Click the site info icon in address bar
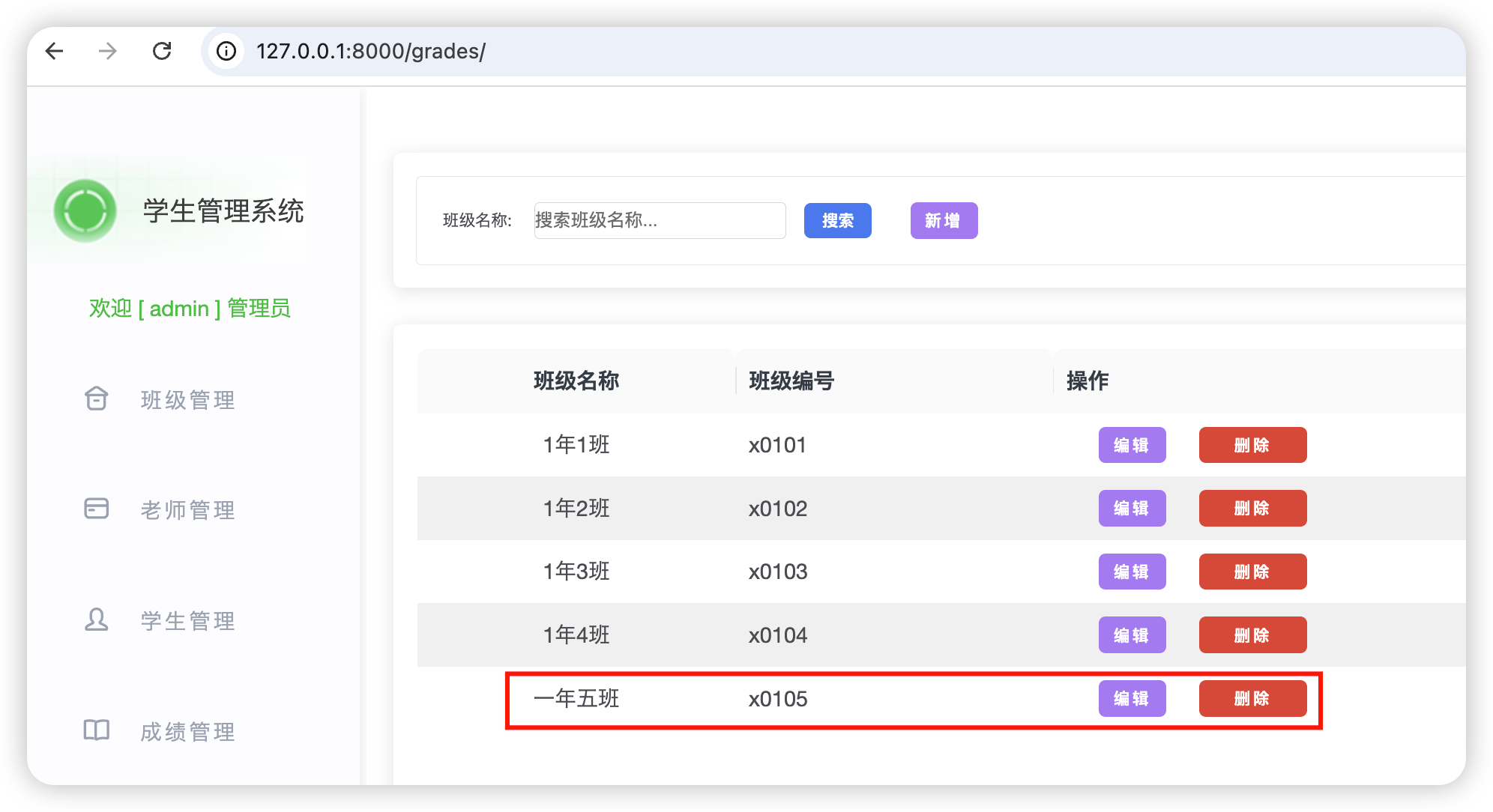The width and height of the screenshot is (1493, 812). point(226,51)
